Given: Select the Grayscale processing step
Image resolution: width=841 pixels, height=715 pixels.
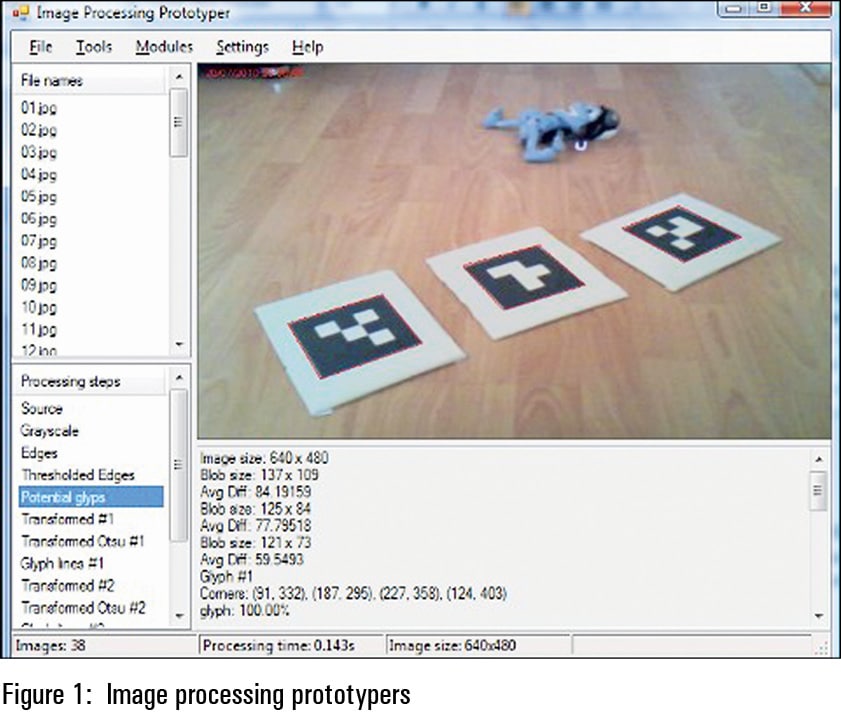Looking at the screenshot, I should [50, 431].
